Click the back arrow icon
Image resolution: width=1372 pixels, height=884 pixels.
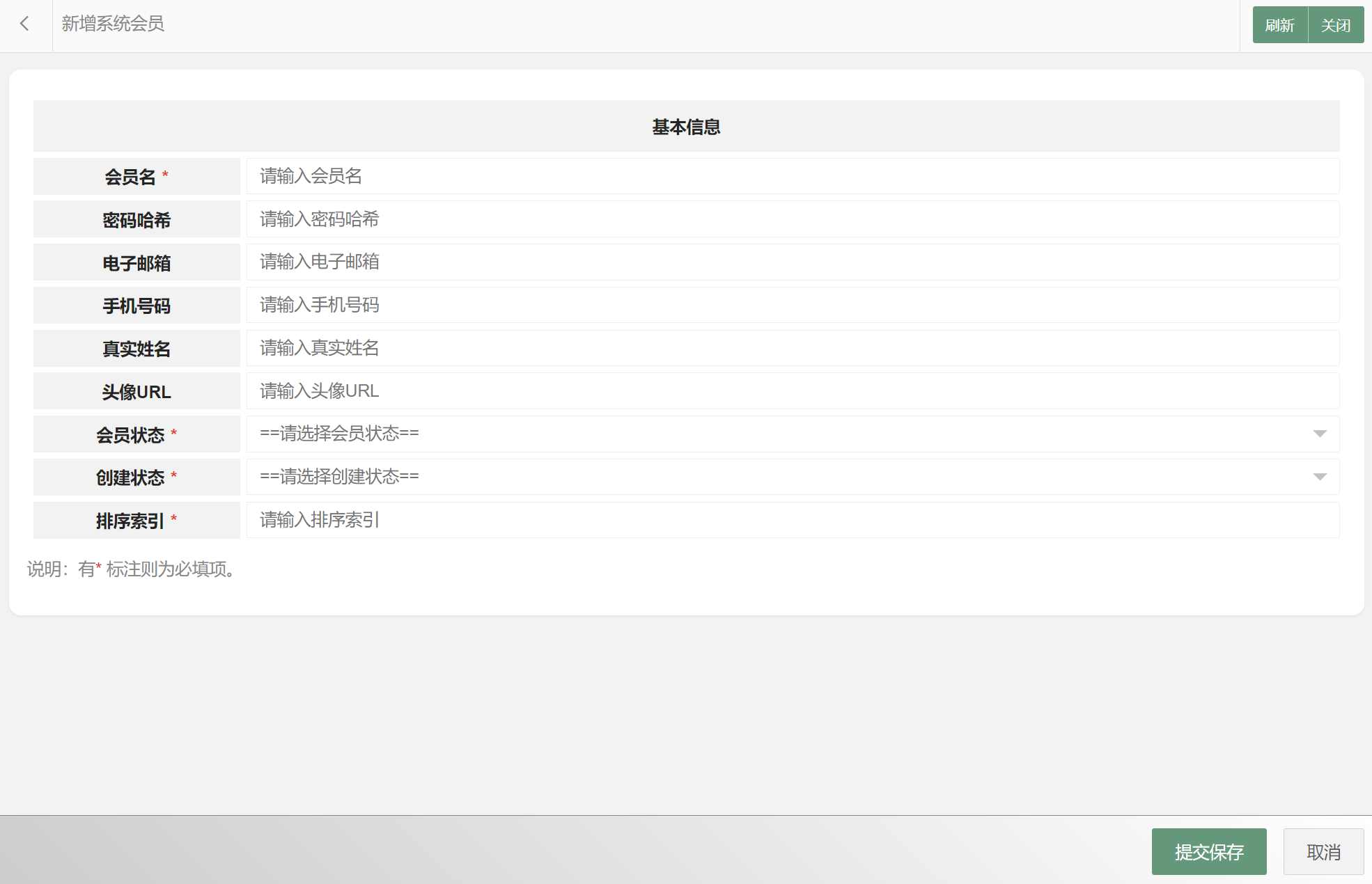pos(25,24)
